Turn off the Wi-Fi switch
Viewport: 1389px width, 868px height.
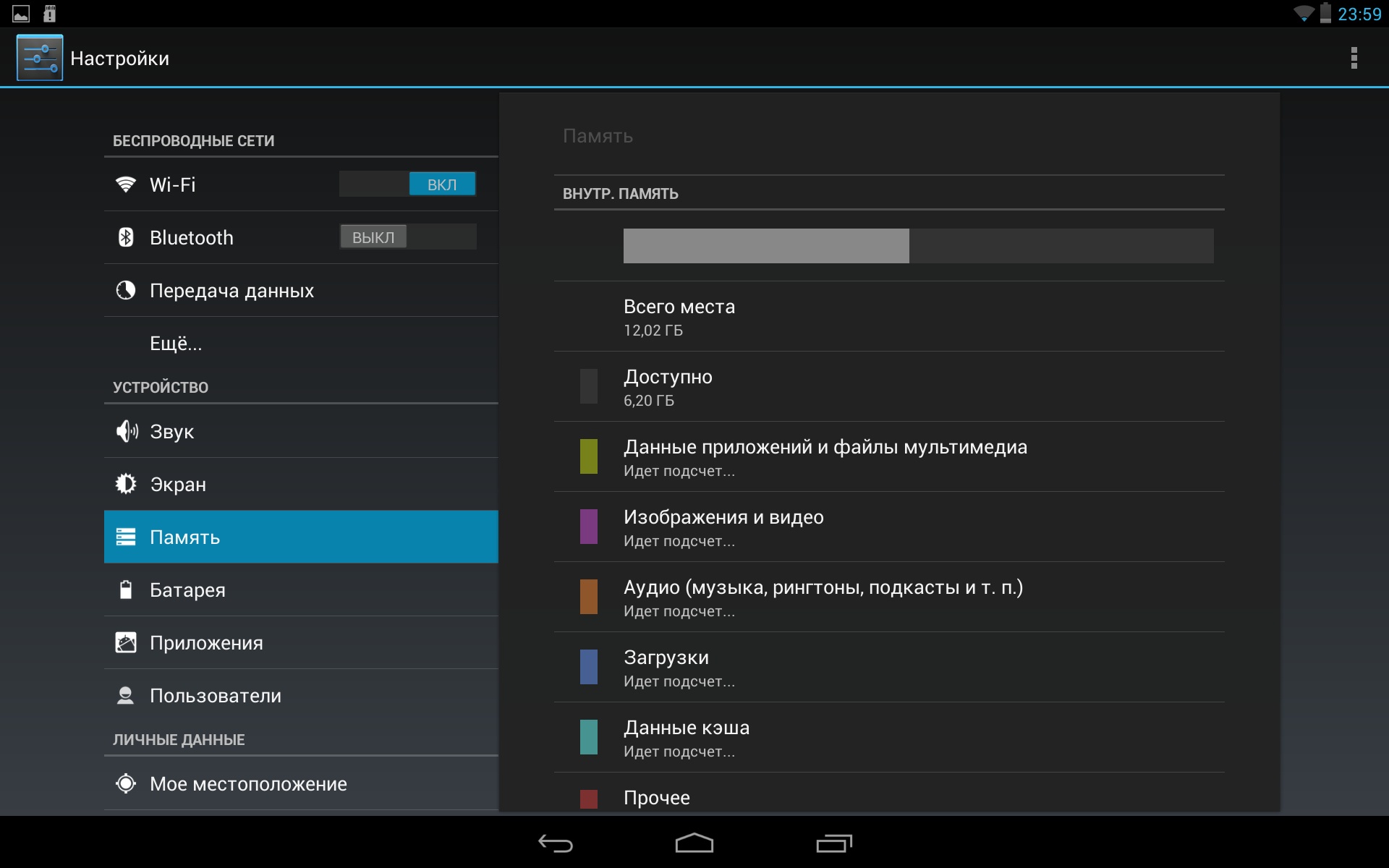point(407,184)
